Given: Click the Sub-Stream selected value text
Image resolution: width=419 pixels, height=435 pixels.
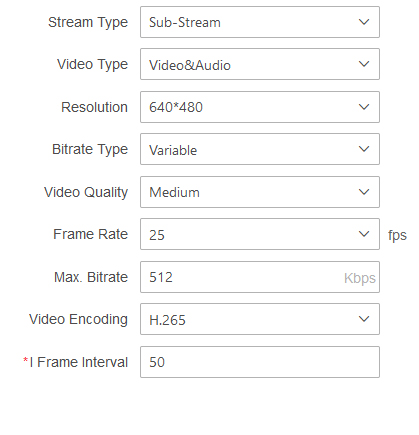Looking at the screenshot, I should point(185,22).
